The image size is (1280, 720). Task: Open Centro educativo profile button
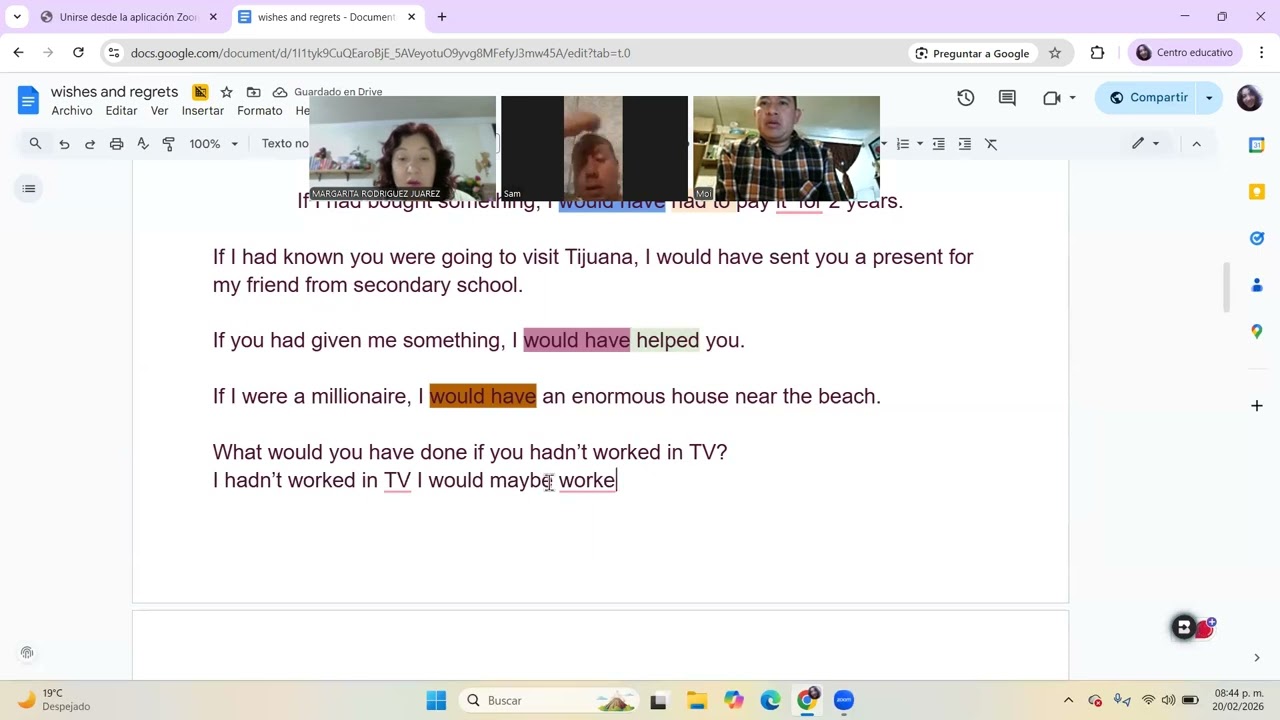pyautogui.click(x=1185, y=53)
